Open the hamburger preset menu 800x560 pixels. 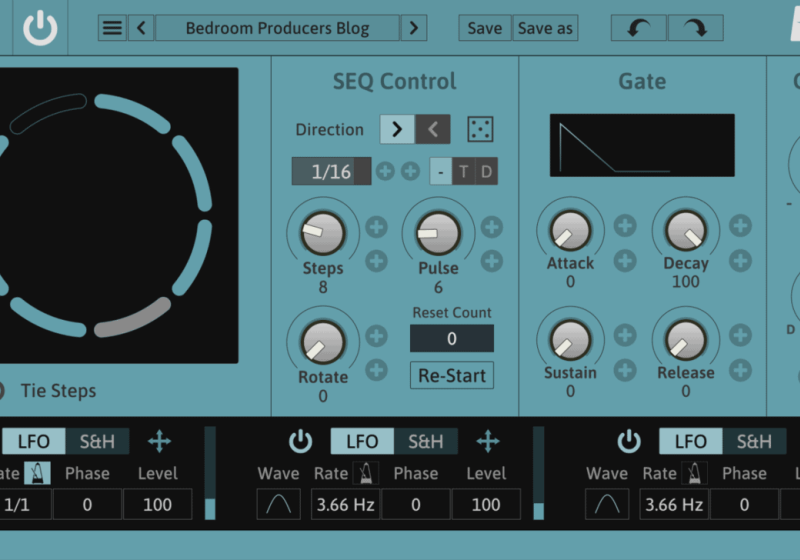[x=113, y=28]
